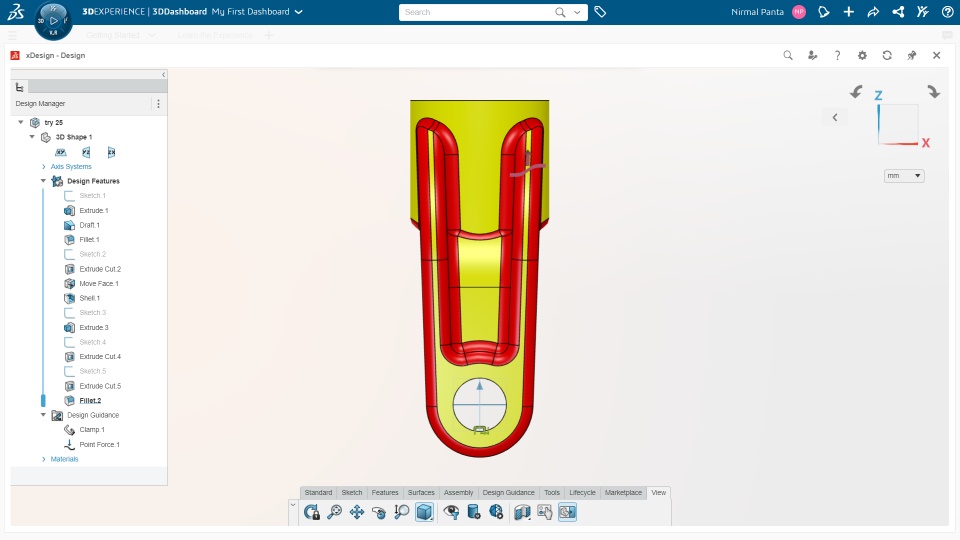Switch to the Features tab
This screenshot has width=960, height=540.
(385, 492)
